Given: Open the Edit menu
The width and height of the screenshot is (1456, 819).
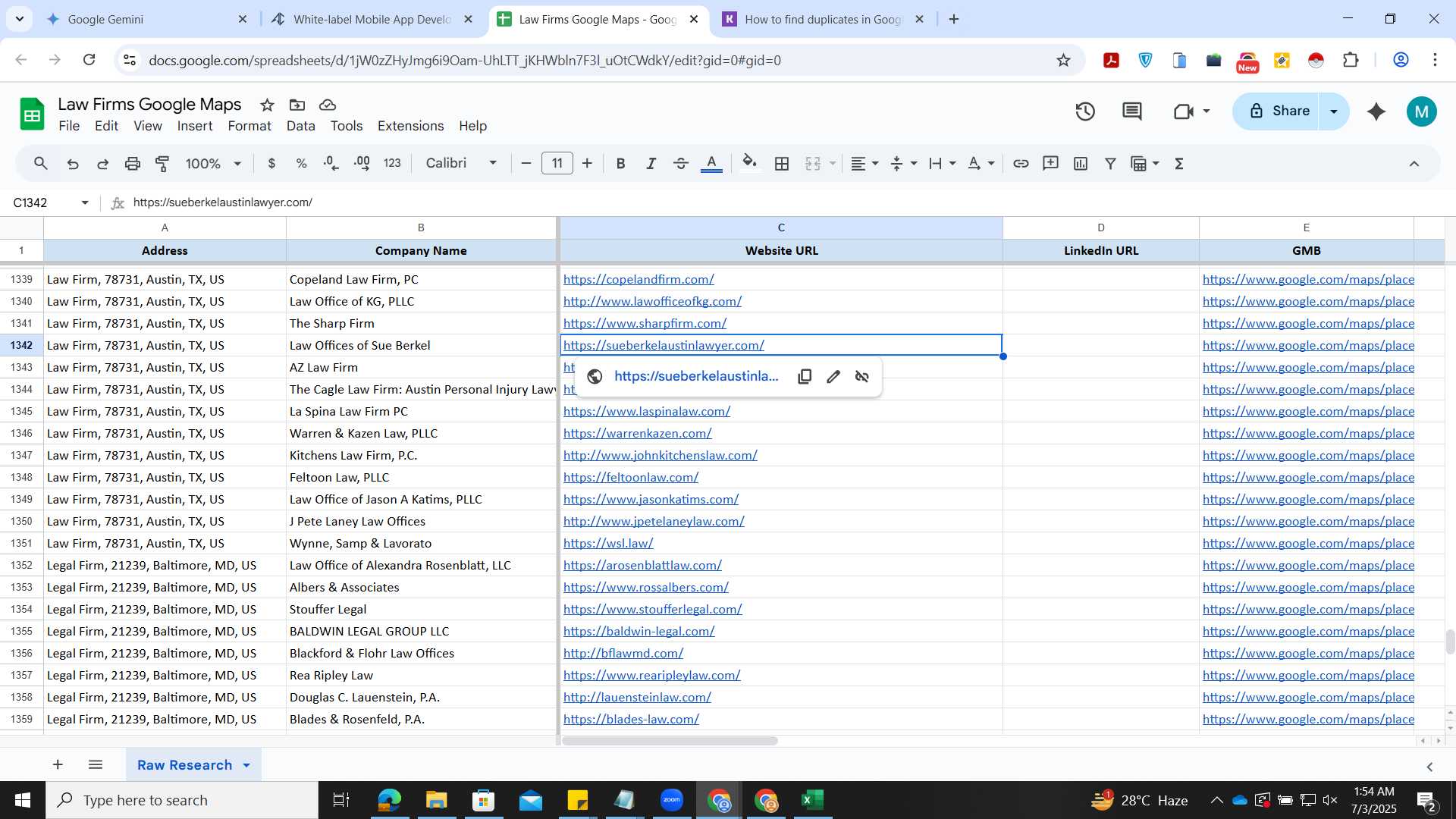Looking at the screenshot, I should (106, 126).
